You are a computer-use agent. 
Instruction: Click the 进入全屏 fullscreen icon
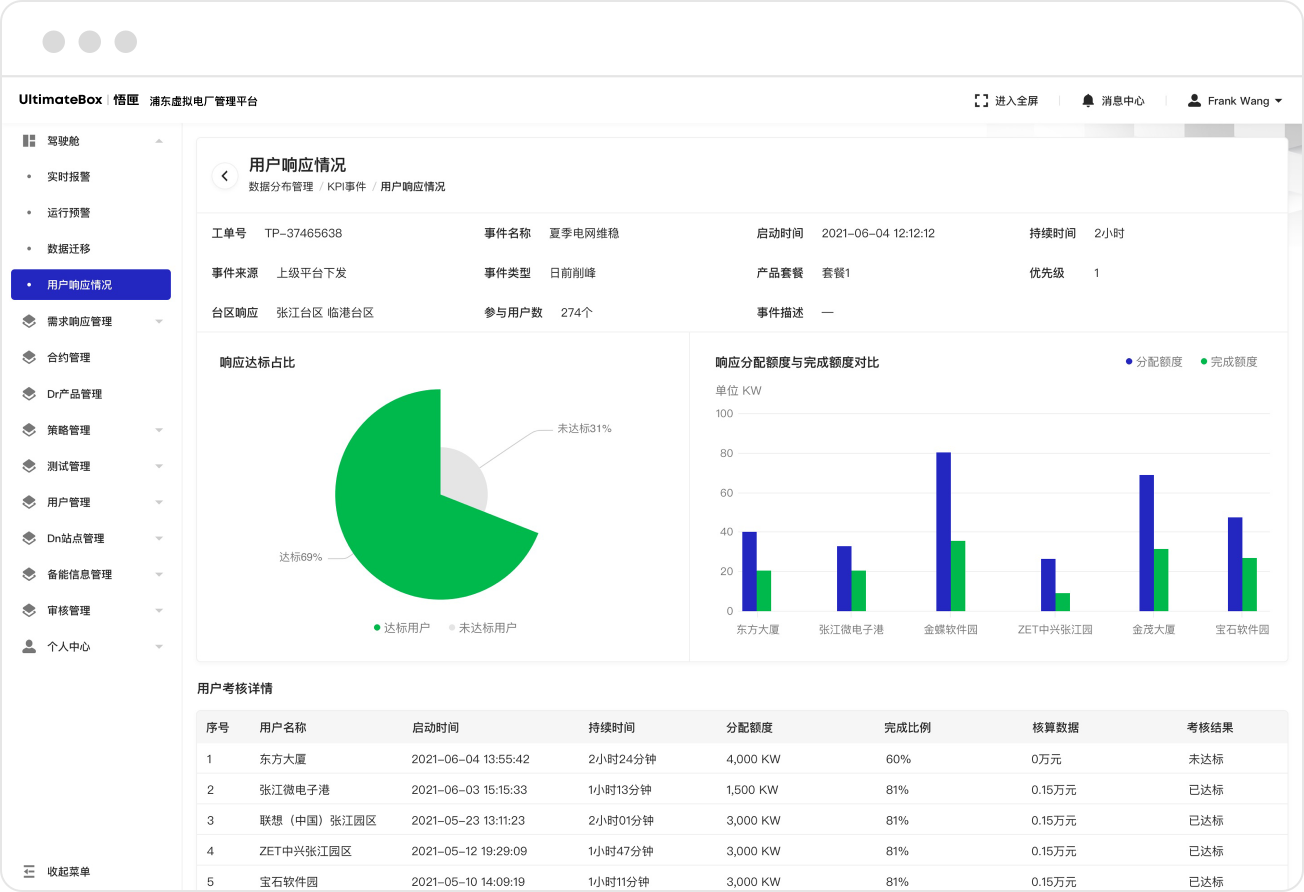tap(981, 100)
